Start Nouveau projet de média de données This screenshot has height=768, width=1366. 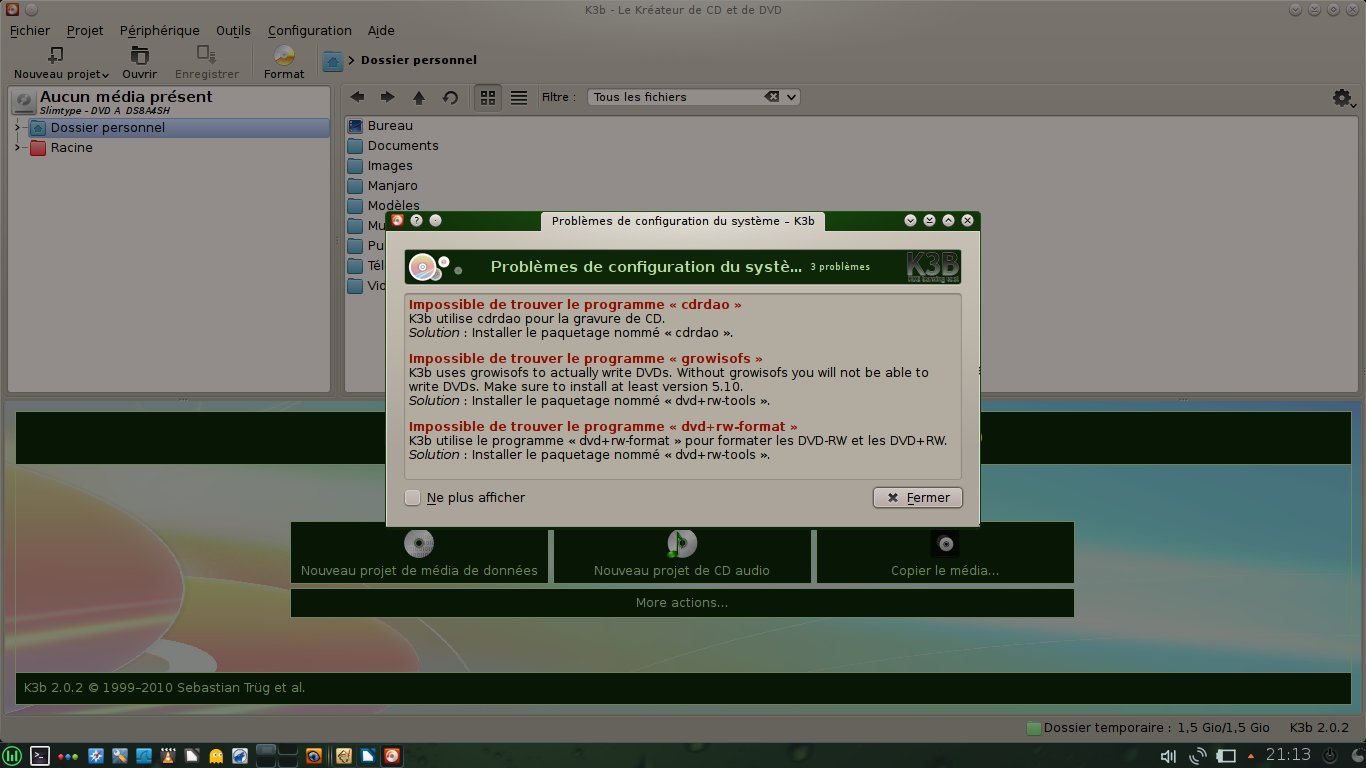tap(419, 553)
